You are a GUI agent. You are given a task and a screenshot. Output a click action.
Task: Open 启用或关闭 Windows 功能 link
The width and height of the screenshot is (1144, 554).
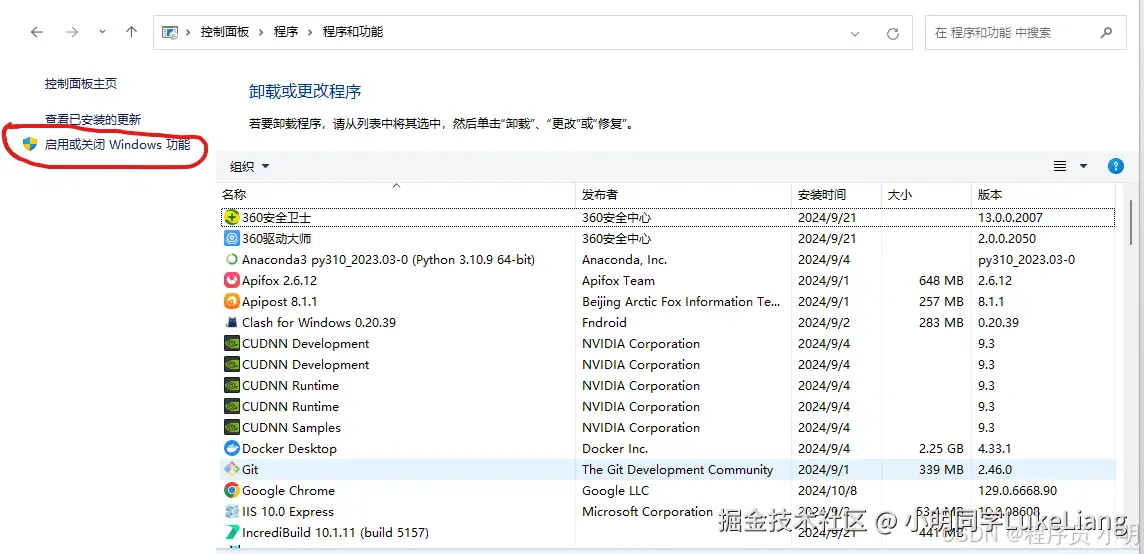[x=117, y=145]
